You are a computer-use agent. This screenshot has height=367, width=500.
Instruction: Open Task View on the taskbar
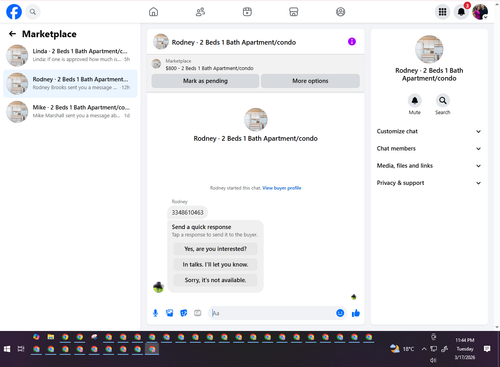point(21,349)
